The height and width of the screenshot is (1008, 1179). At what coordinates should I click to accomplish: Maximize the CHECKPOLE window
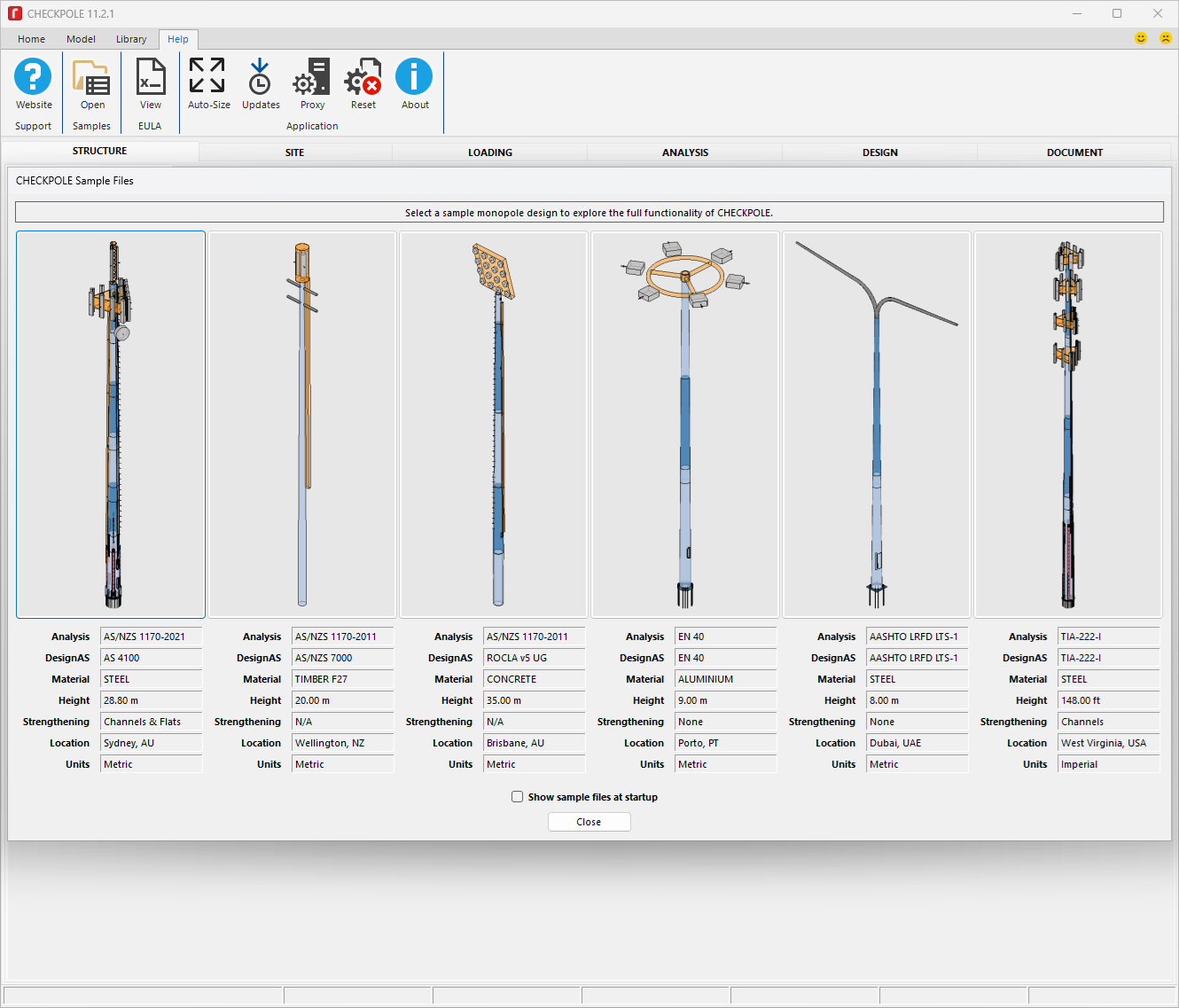pyautogui.click(x=1117, y=13)
